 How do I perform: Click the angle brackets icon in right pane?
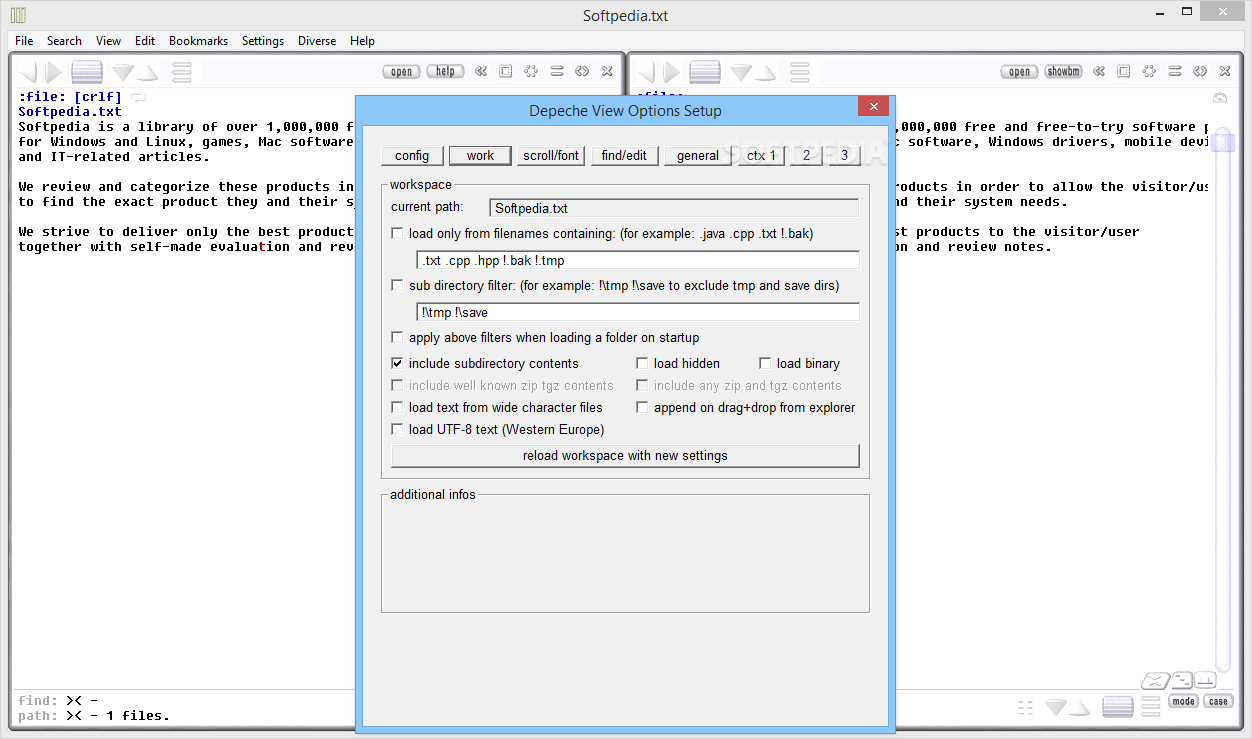pyautogui.click(x=1200, y=71)
